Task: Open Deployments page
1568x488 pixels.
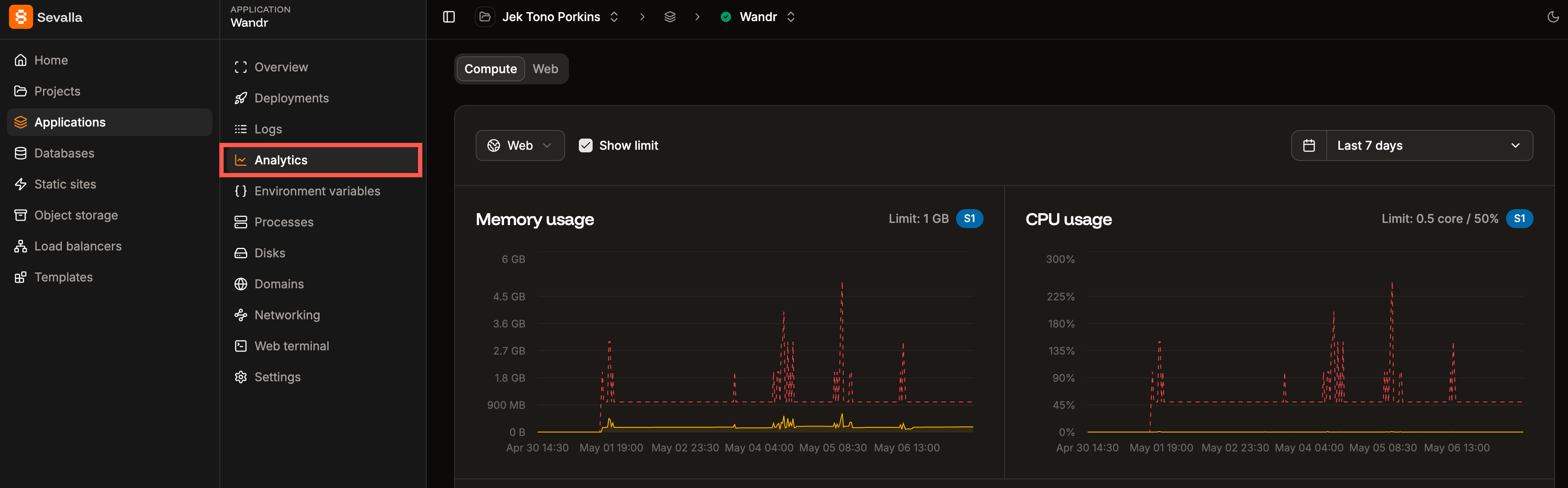Action: coord(323,99)
